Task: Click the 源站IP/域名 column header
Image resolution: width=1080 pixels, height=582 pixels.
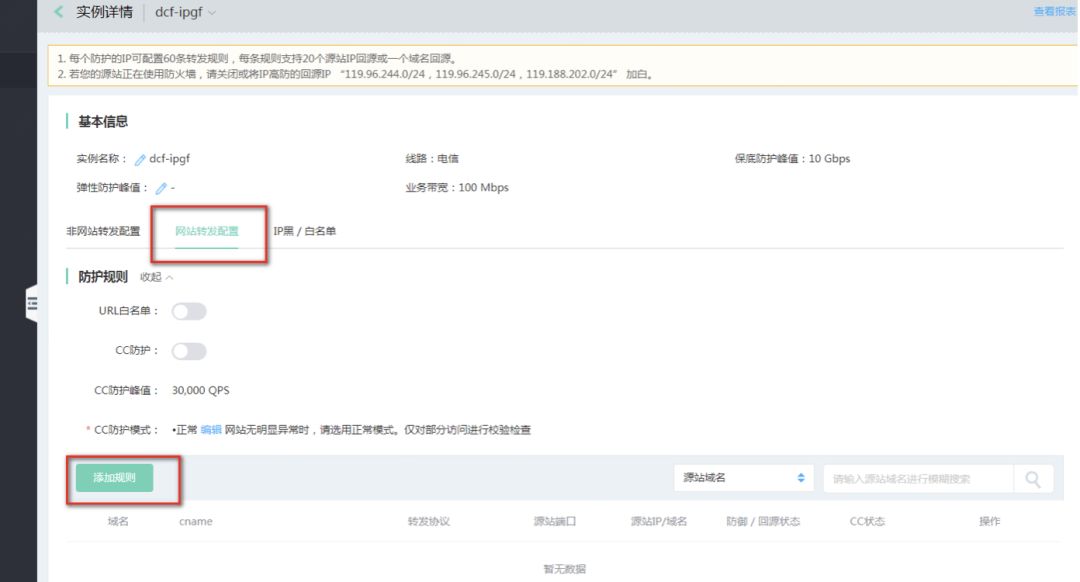Action: (x=658, y=521)
